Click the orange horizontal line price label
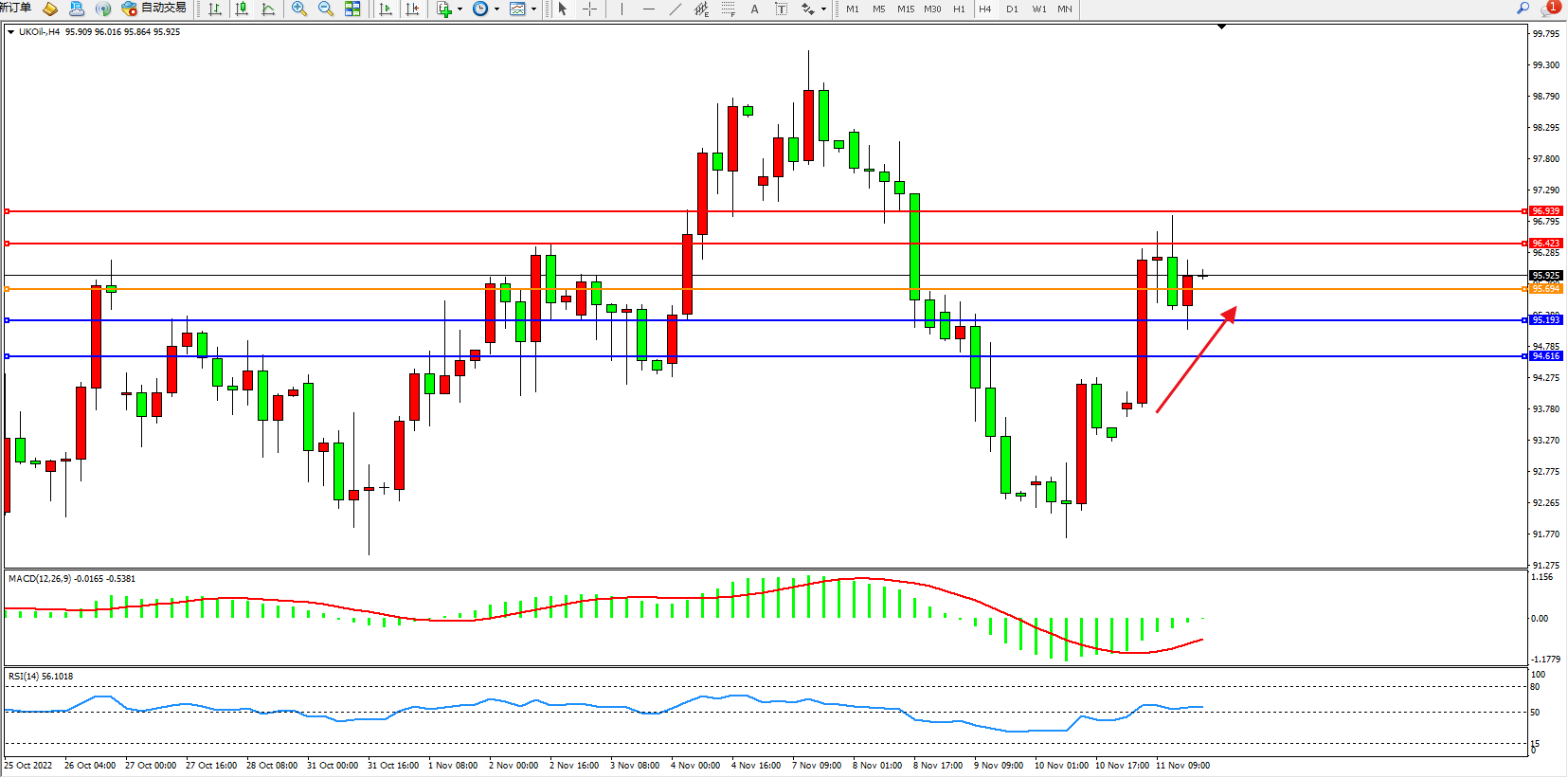The height and width of the screenshot is (778, 1568). click(x=1546, y=288)
